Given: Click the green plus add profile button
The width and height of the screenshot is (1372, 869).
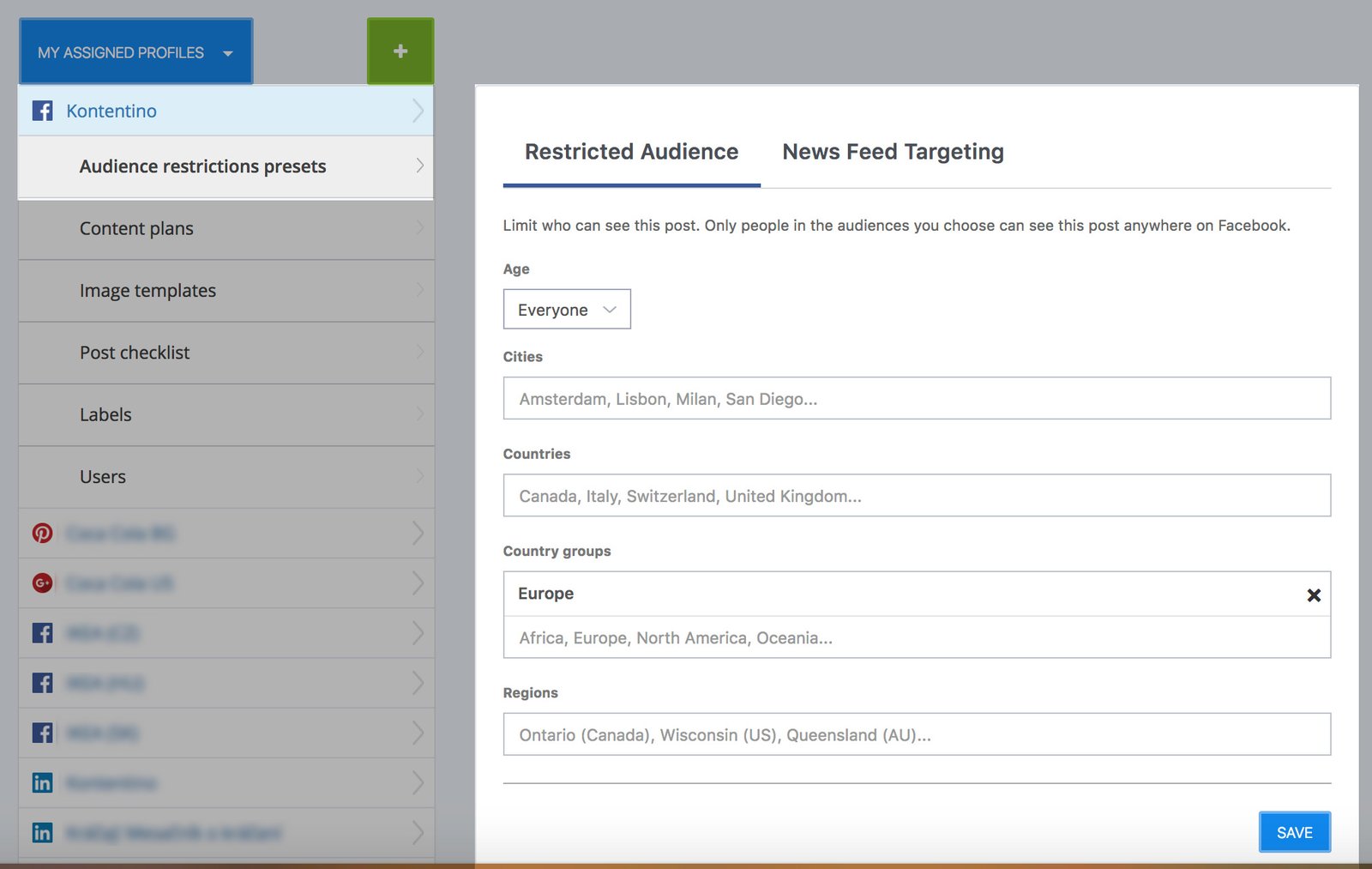Looking at the screenshot, I should 400,51.
